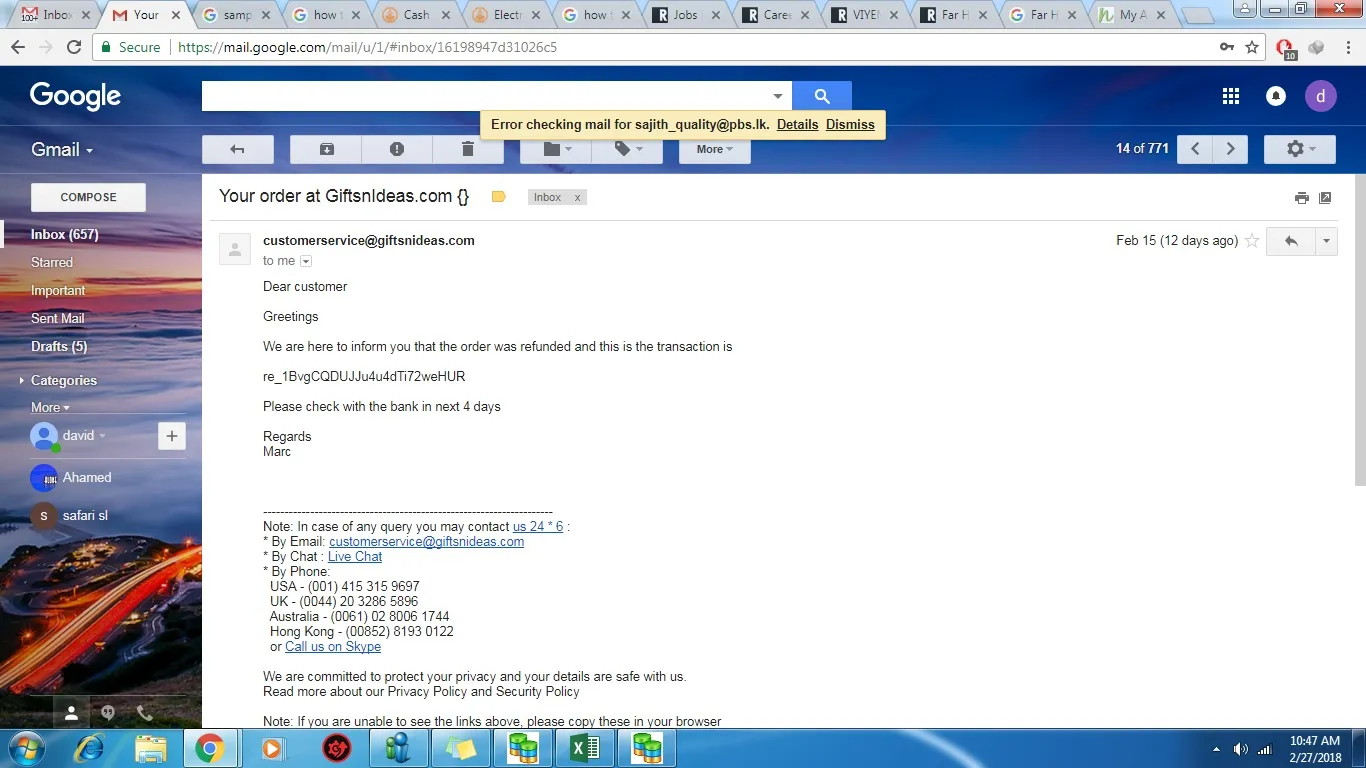Open chat with safari sl
The image size is (1366, 768).
coord(85,516)
